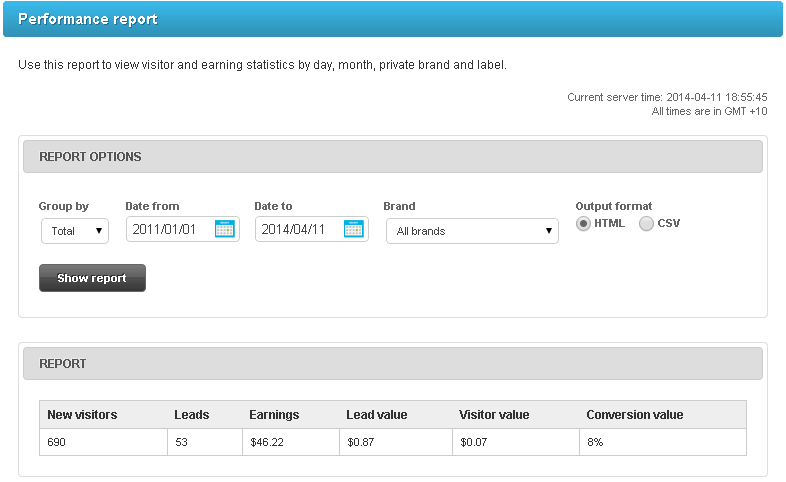The image size is (786, 482).
Task: Open the Date to calendar picker icon
Action: [353, 228]
